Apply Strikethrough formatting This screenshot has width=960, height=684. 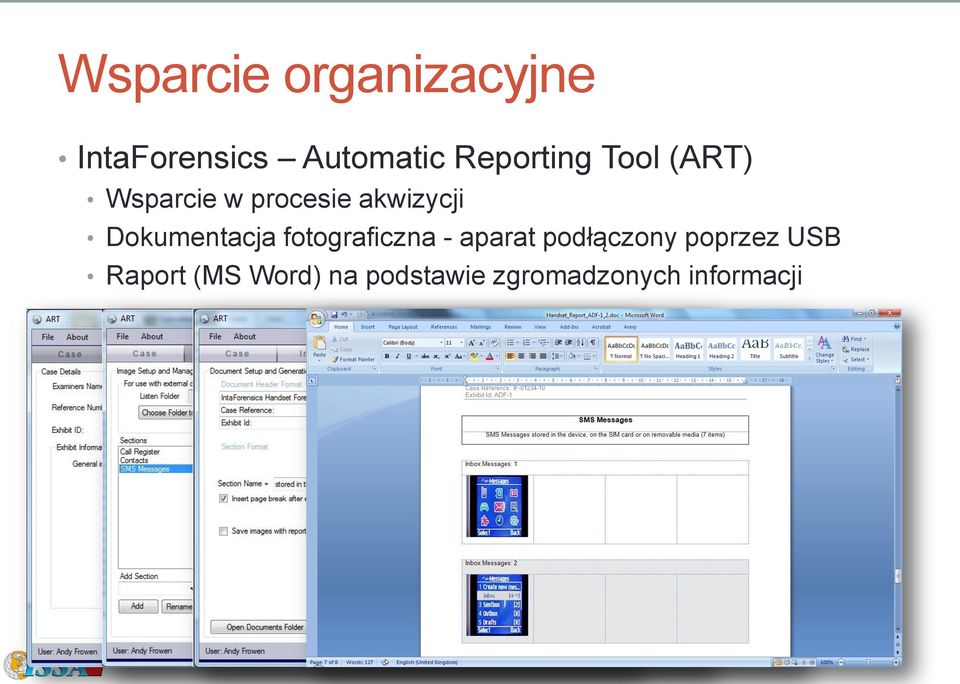pyautogui.click(x=425, y=356)
